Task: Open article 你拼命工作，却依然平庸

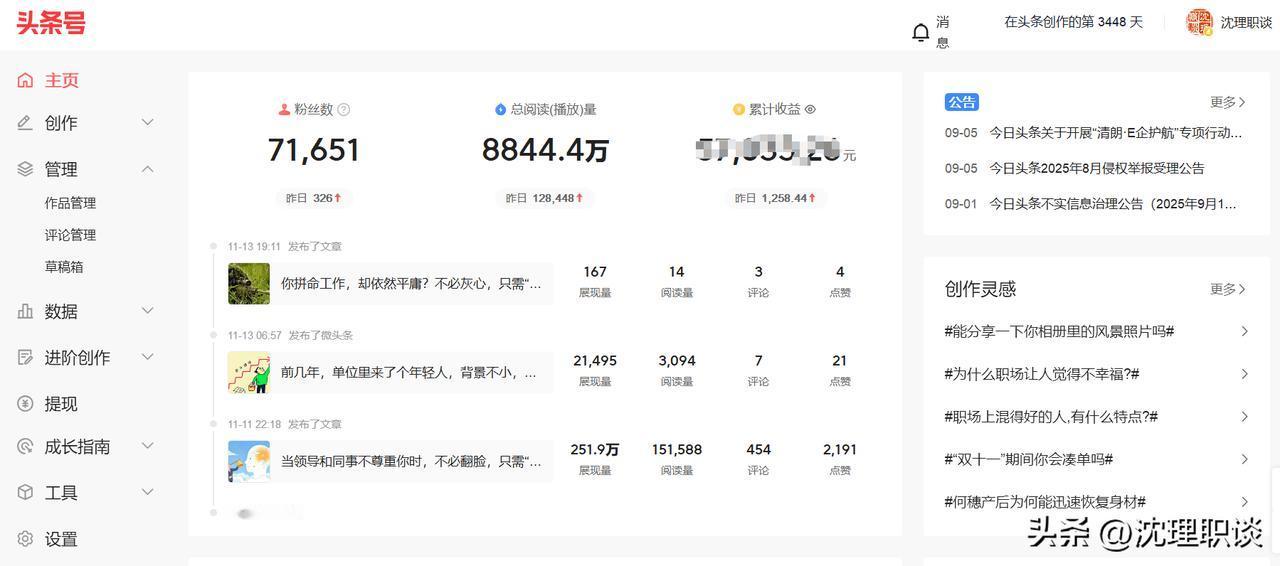Action: click(x=411, y=283)
